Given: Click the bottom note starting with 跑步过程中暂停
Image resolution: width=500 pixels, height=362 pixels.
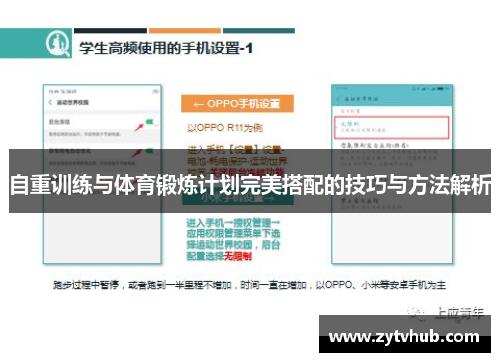Looking at the screenshot, I should [x=249, y=285].
